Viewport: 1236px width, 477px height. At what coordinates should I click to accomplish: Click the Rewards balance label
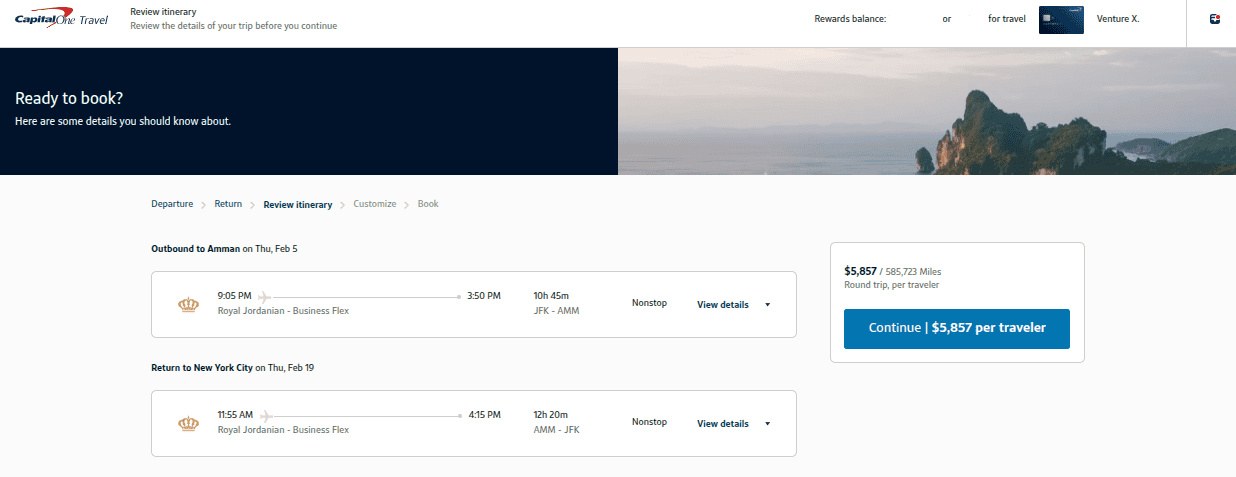pyautogui.click(x=850, y=19)
